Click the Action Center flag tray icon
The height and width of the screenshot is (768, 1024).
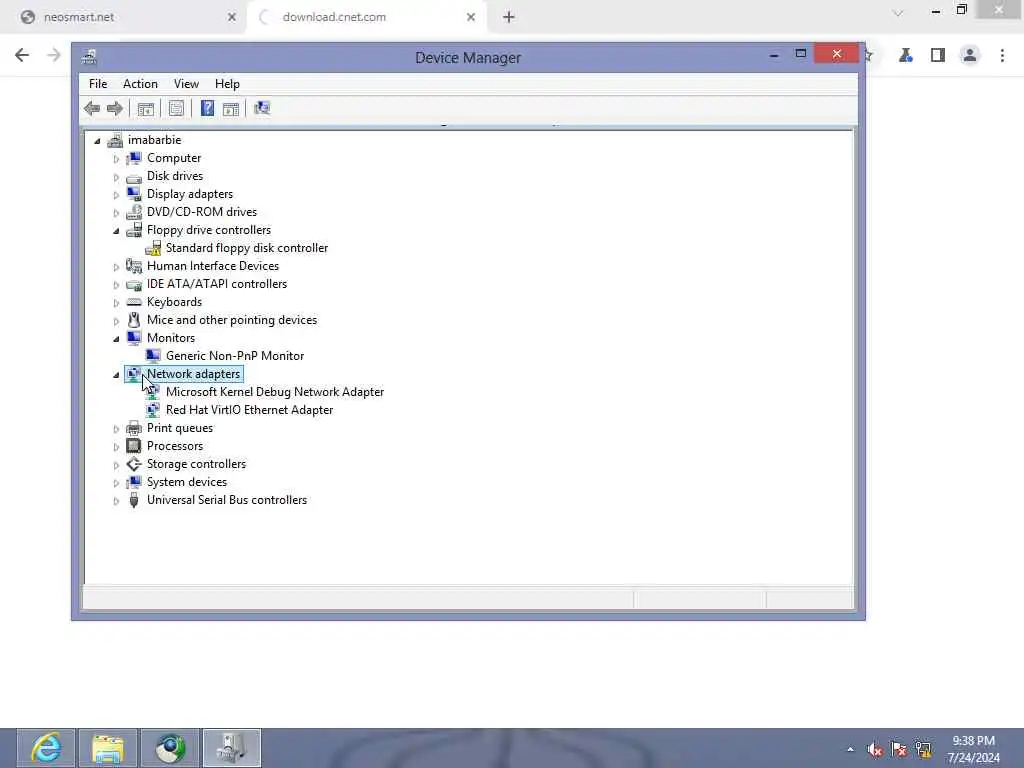click(899, 750)
